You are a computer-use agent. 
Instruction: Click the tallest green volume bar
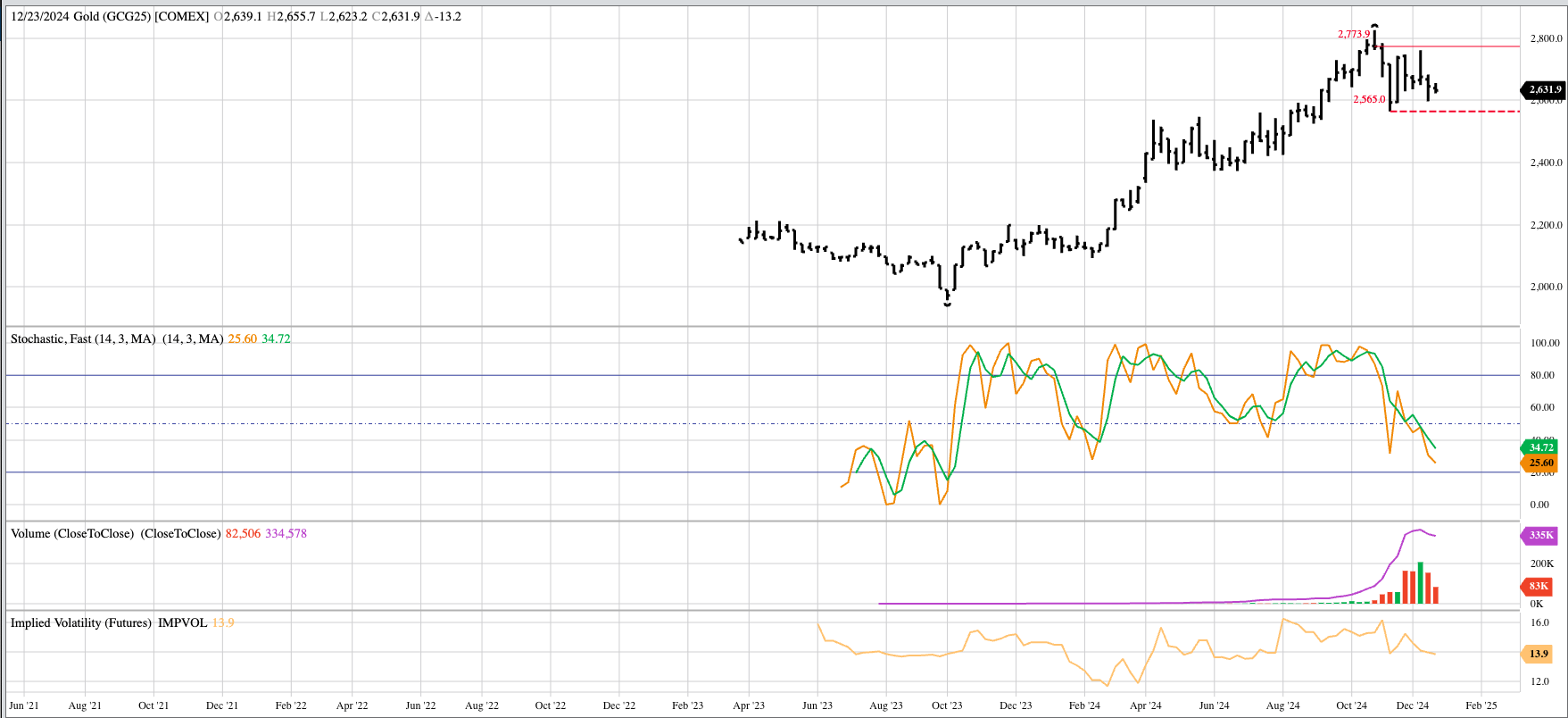(1420, 583)
